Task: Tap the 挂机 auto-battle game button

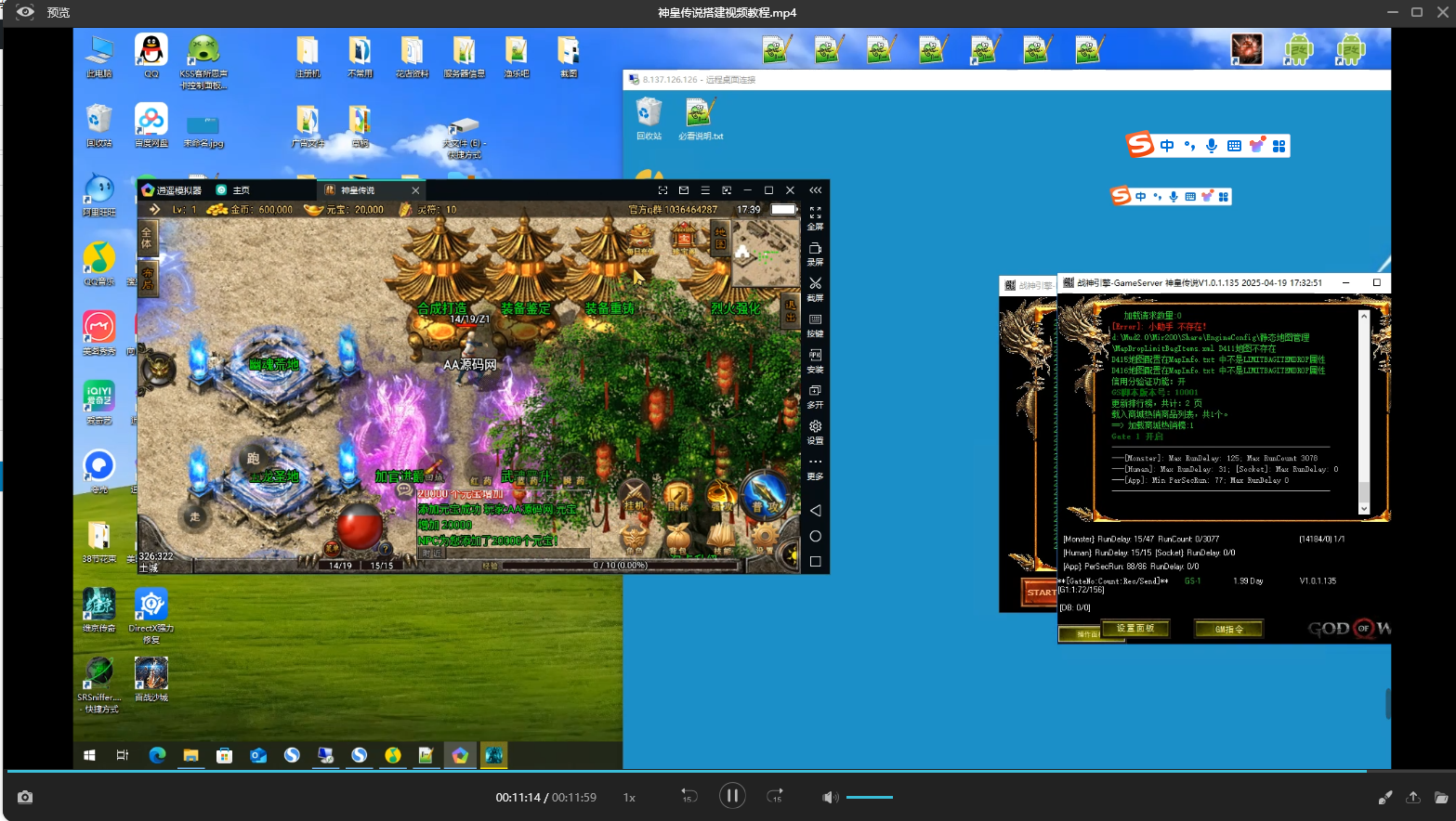Action: (635, 497)
